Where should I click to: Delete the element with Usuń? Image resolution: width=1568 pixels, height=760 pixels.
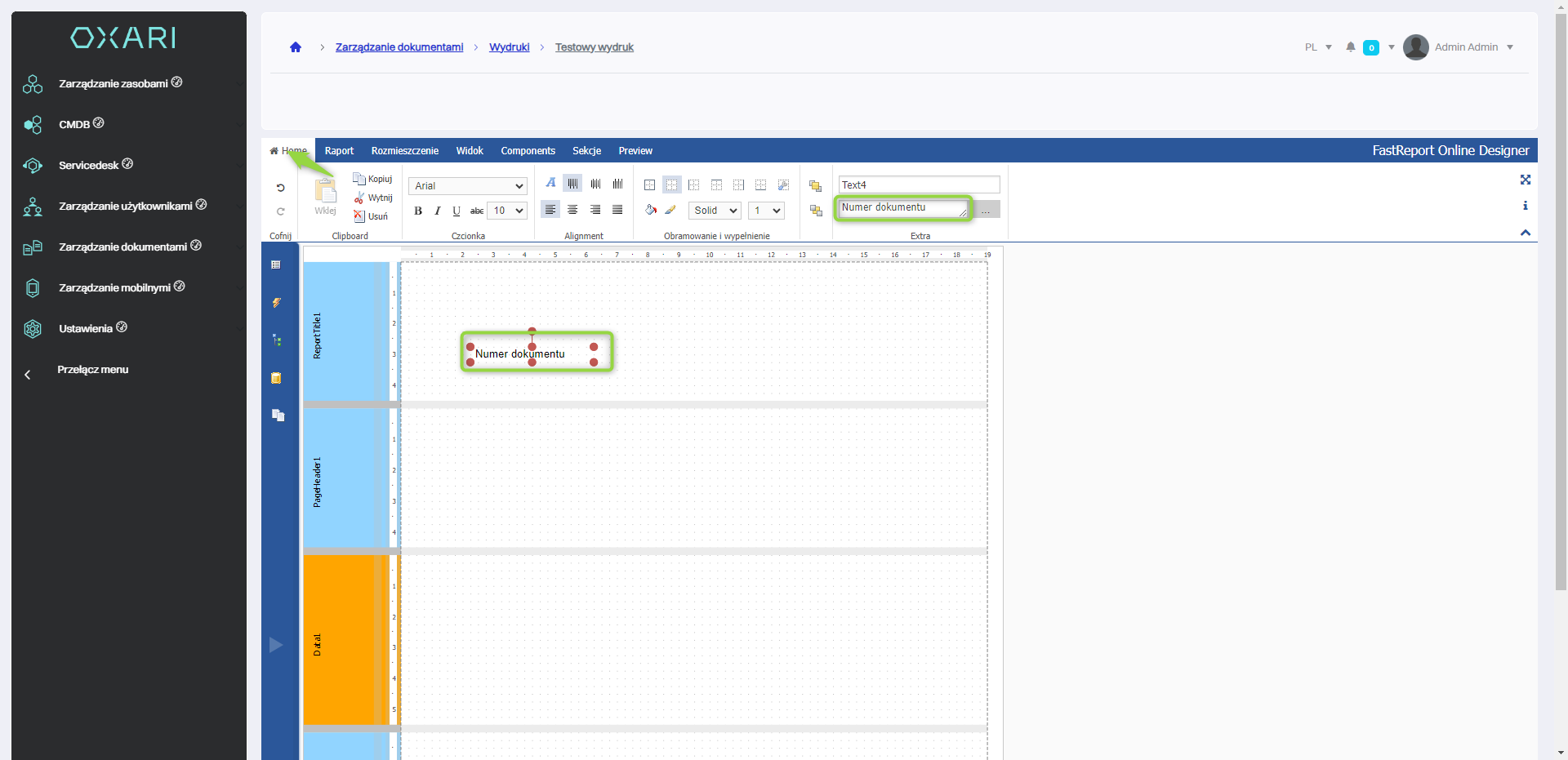[371, 216]
